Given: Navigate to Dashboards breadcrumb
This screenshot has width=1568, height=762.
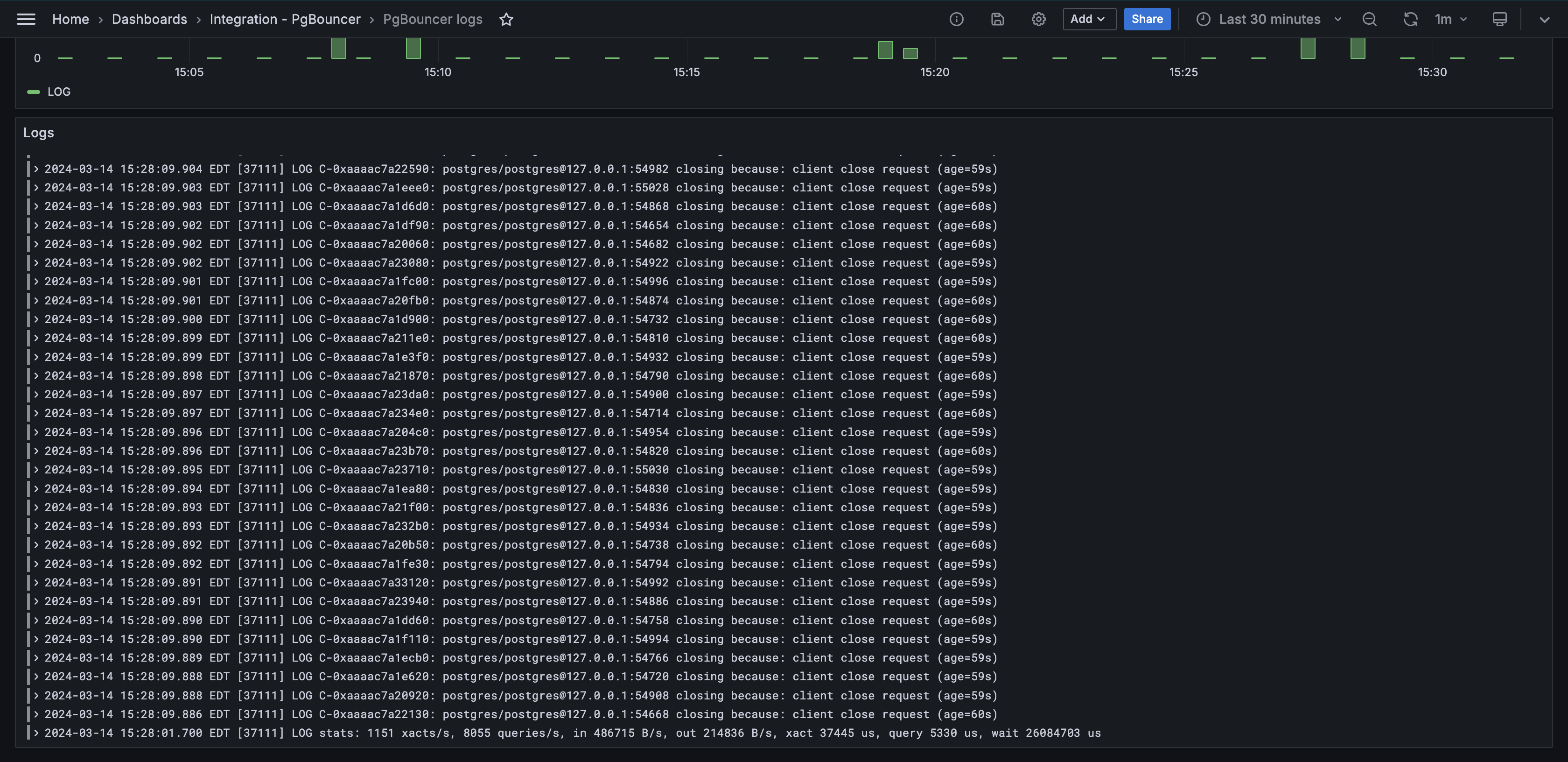Looking at the screenshot, I should point(149,20).
